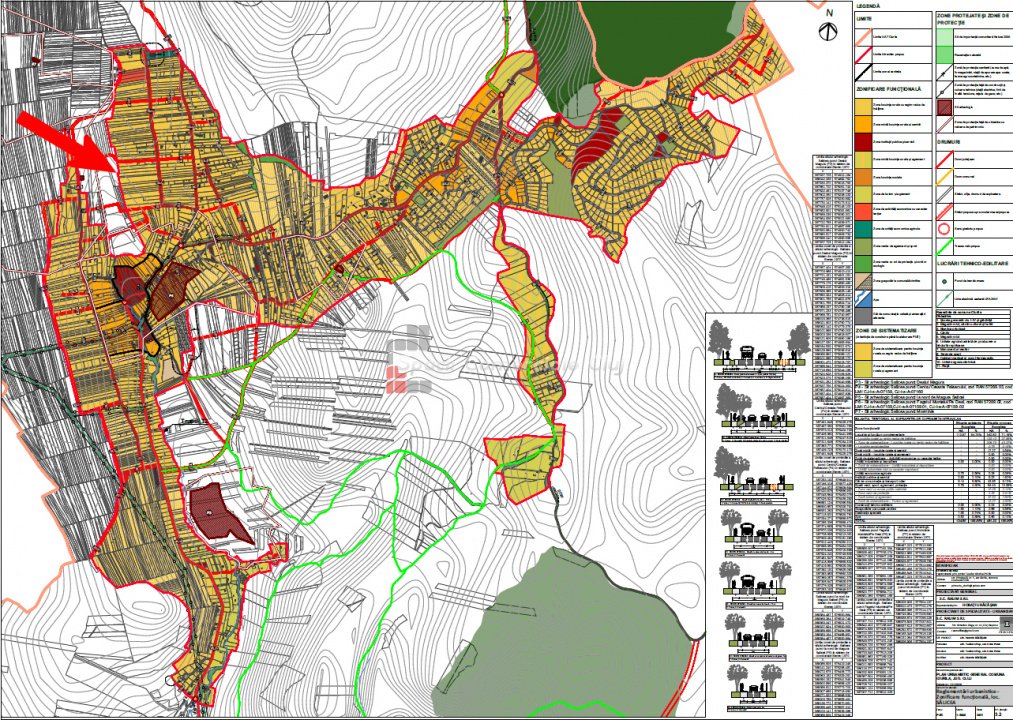
Task: Click the red watermark logo at the map center
Action: pyautogui.click(x=407, y=358)
